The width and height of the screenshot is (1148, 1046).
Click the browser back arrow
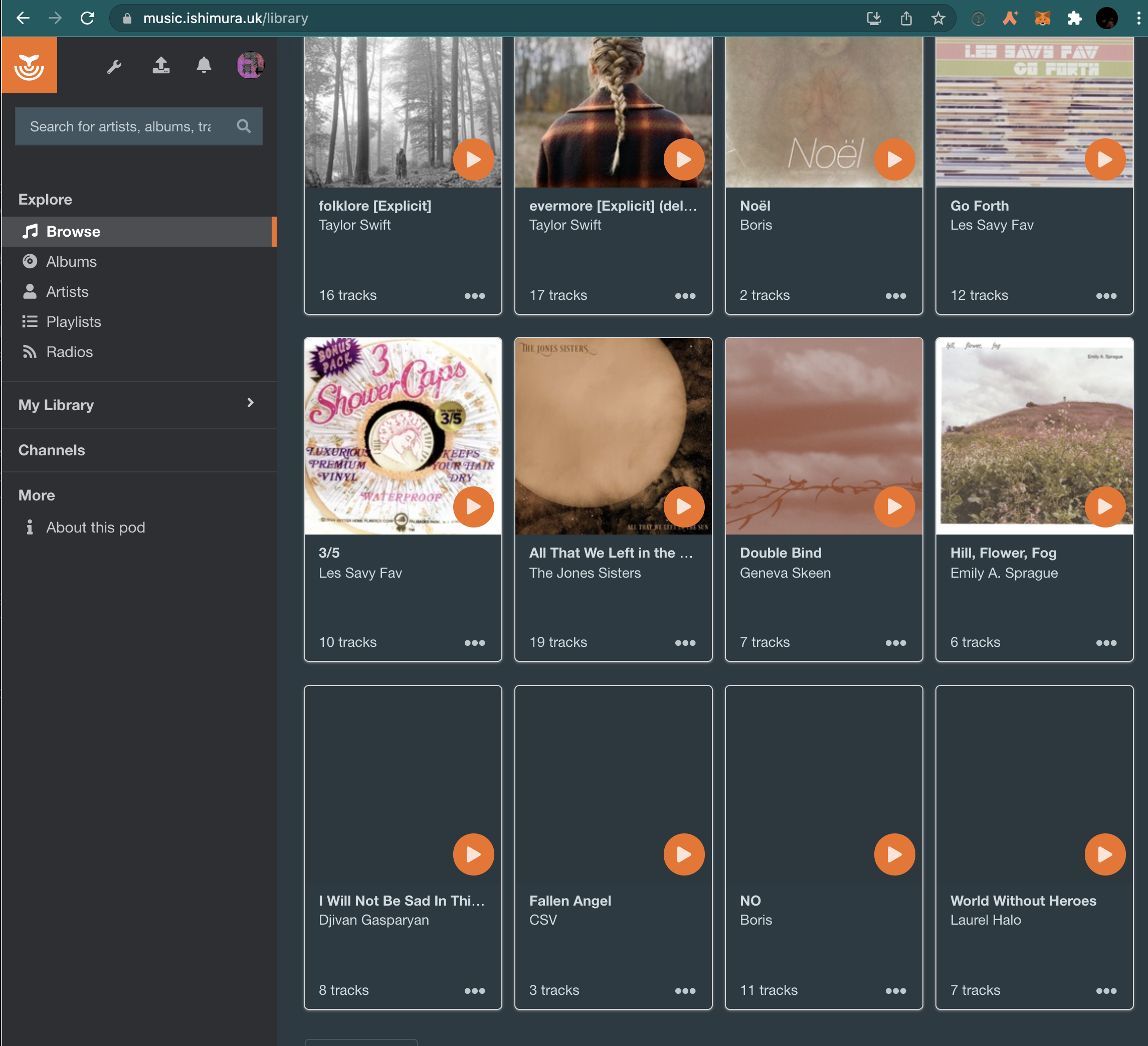pyautogui.click(x=23, y=18)
